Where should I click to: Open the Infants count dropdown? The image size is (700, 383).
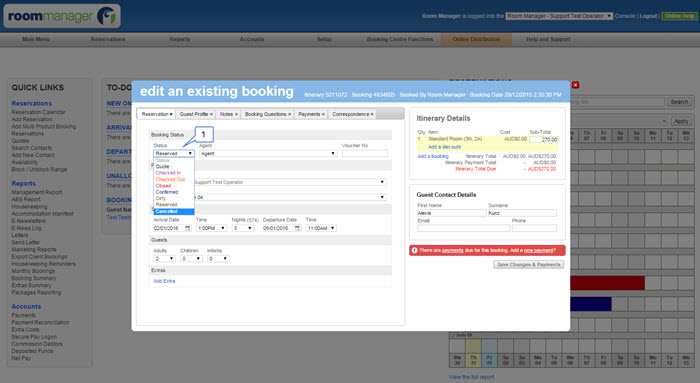coord(218,258)
